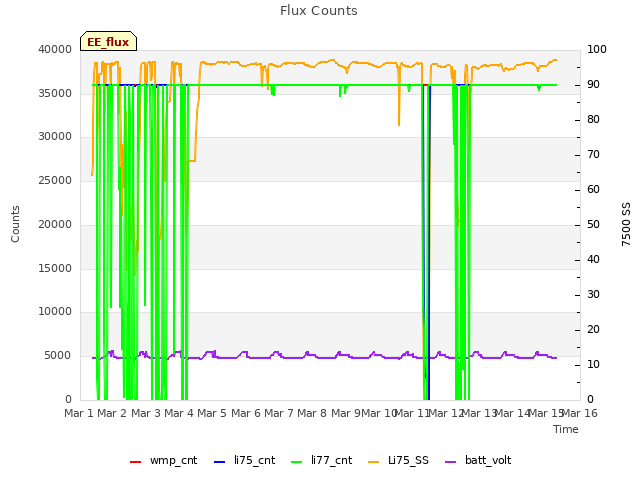Click the Mar 6 date tick
Image resolution: width=640 pixels, height=480 pixels.
(x=246, y=413)
